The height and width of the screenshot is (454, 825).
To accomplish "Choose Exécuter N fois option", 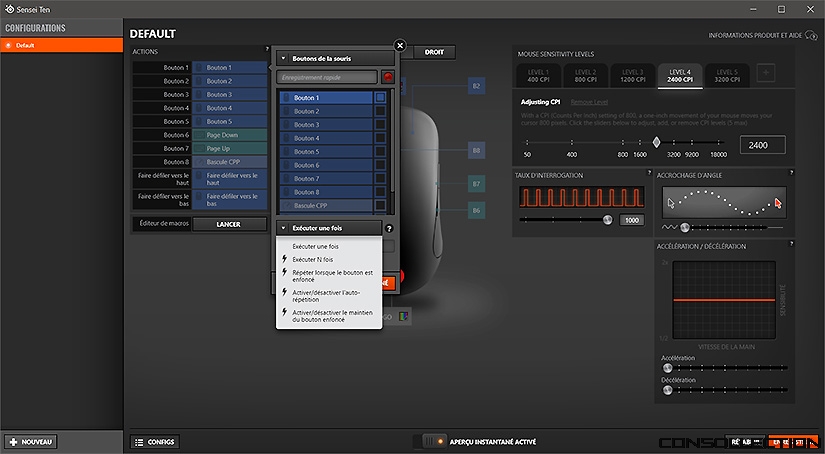I will [x=329, y=259].
